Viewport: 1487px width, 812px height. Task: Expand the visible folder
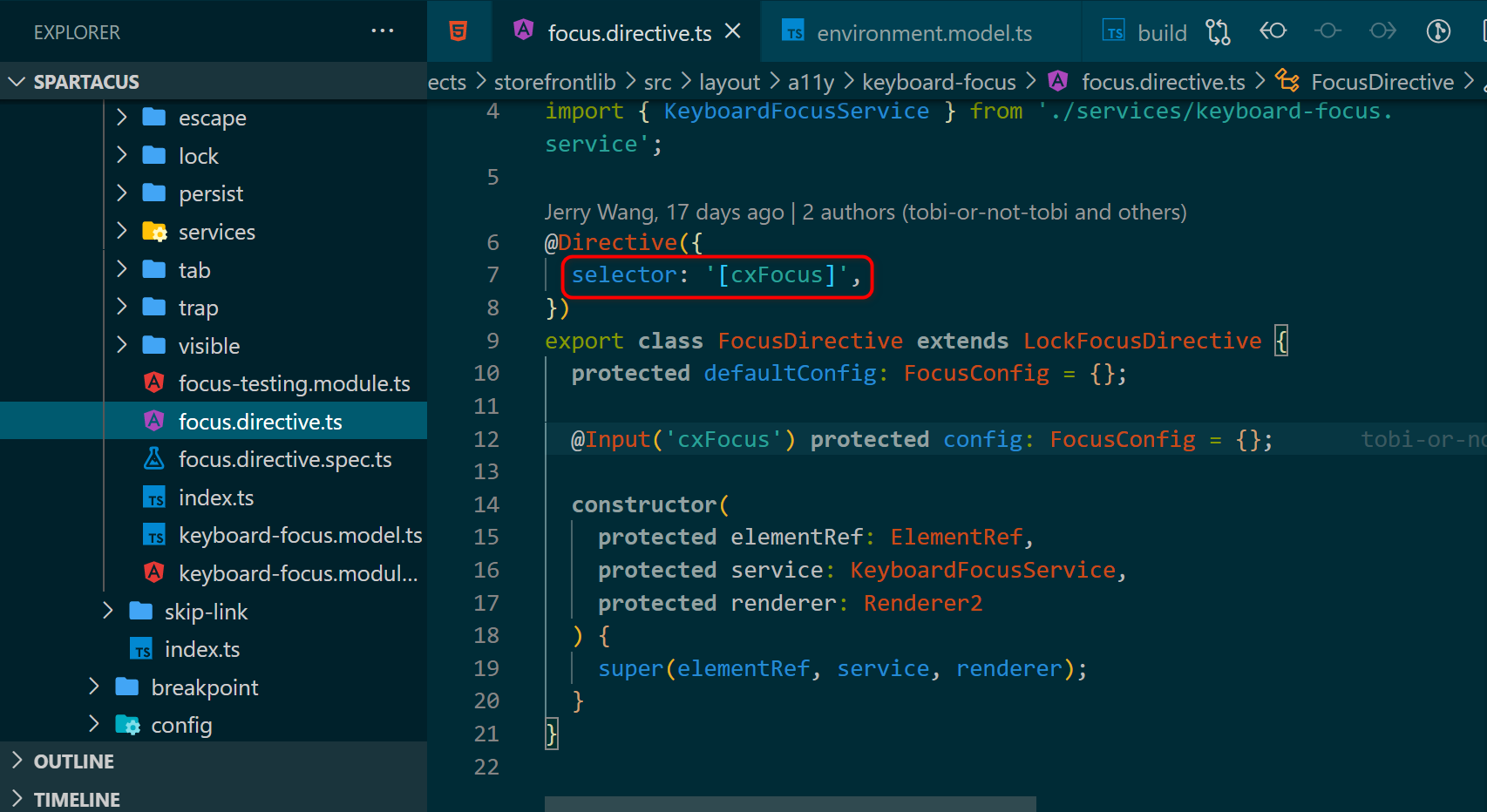[x=122, y=346]
